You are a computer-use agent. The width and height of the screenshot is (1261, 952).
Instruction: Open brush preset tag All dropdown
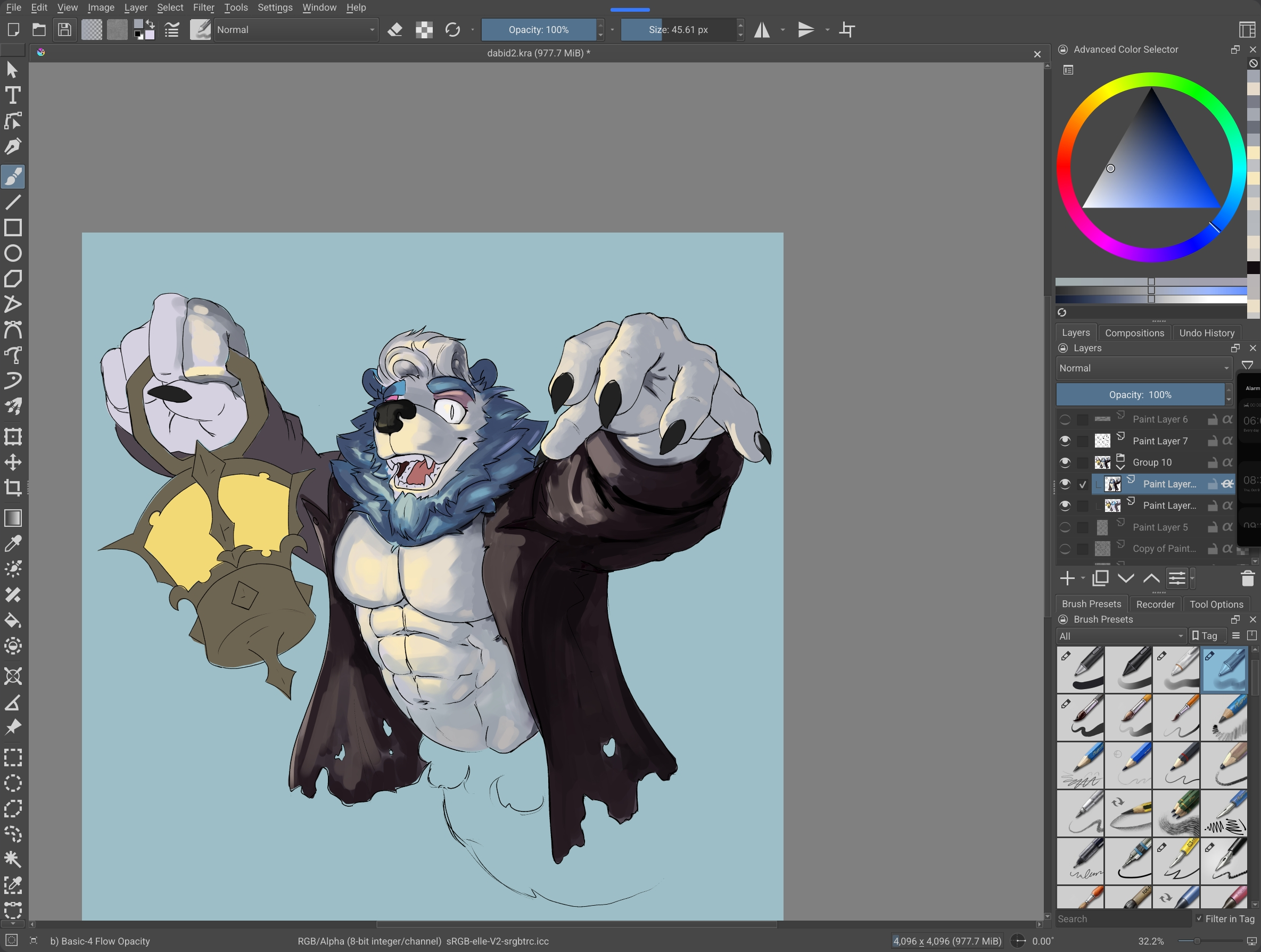(1120, 636)
